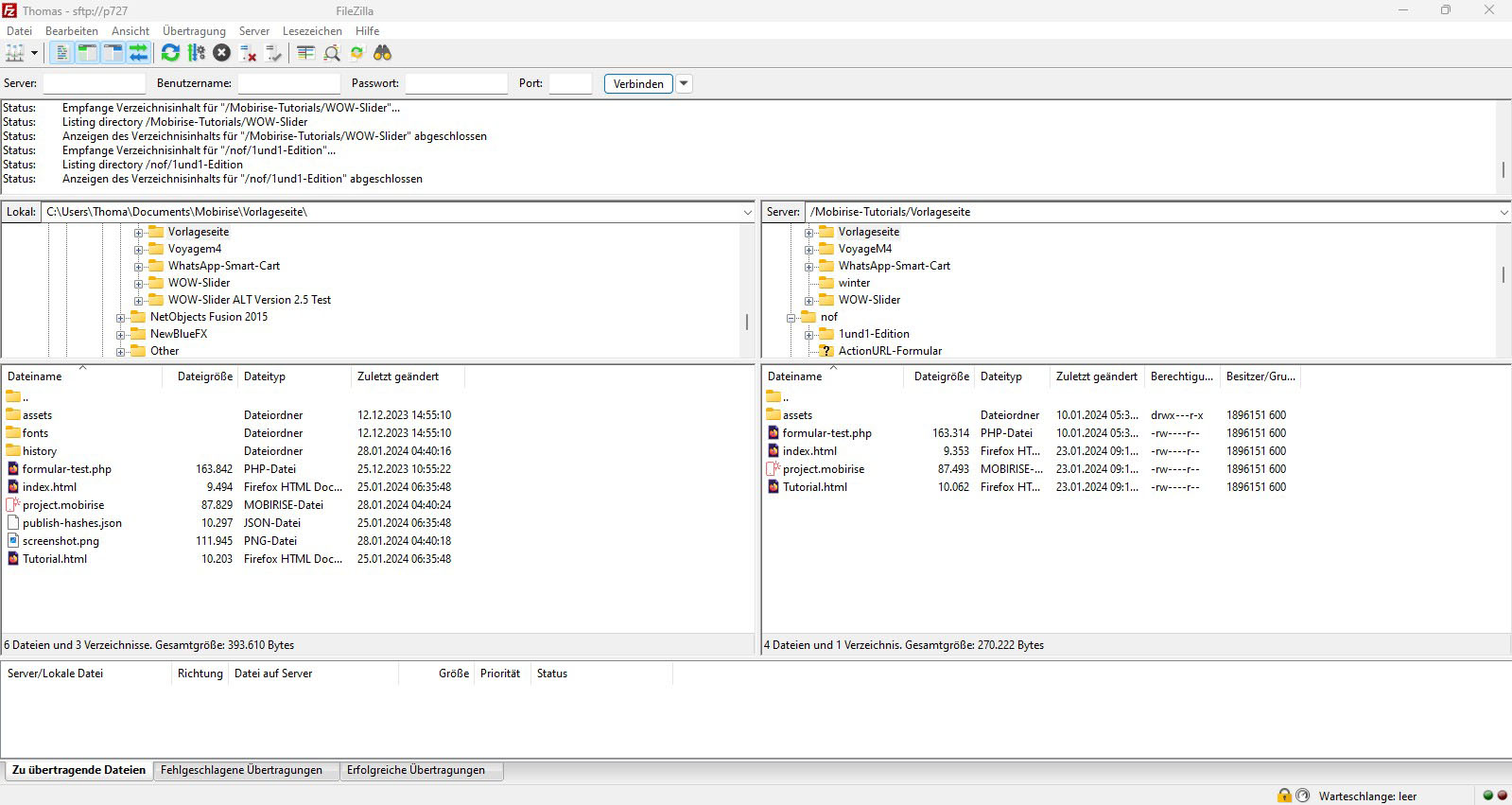Image resolution: width=1512 pixels, height=805 pixels.
Task: Toggle local directory tree display
Action: point(88,53)
